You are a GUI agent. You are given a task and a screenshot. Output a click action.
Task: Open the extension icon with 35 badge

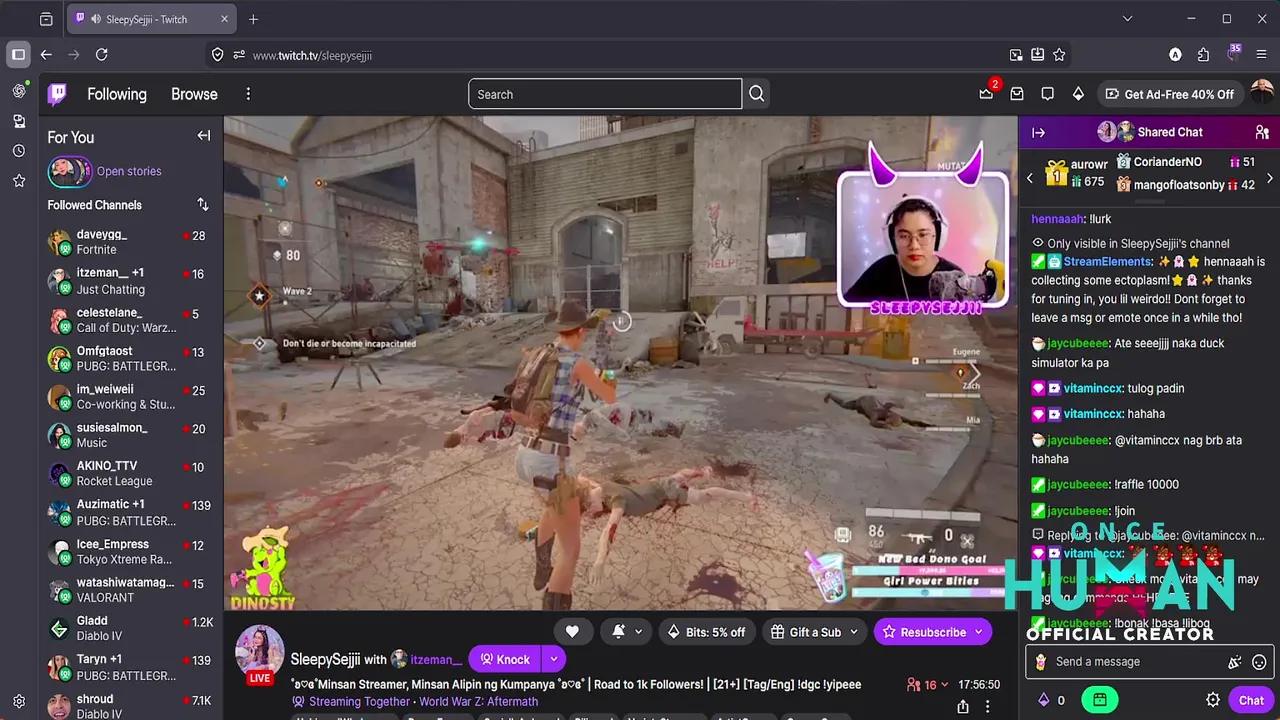[x=1233, y=54]
